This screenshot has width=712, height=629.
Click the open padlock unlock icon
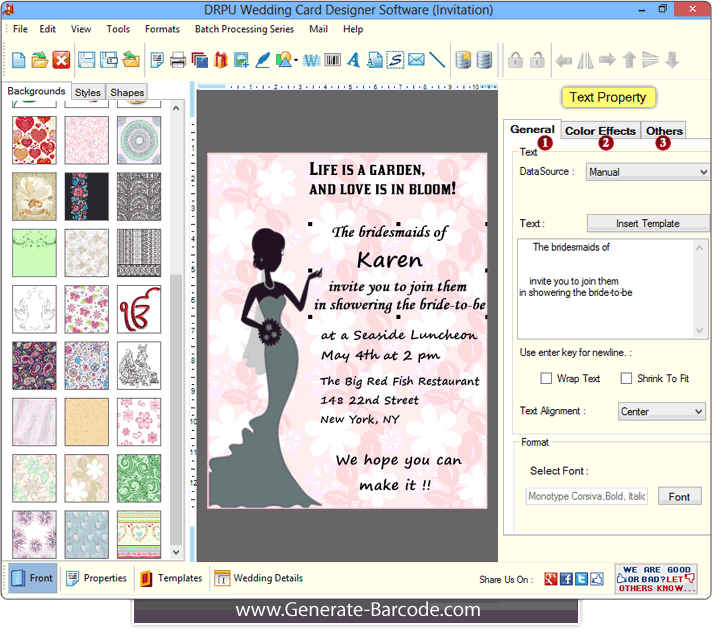(537, 60)
